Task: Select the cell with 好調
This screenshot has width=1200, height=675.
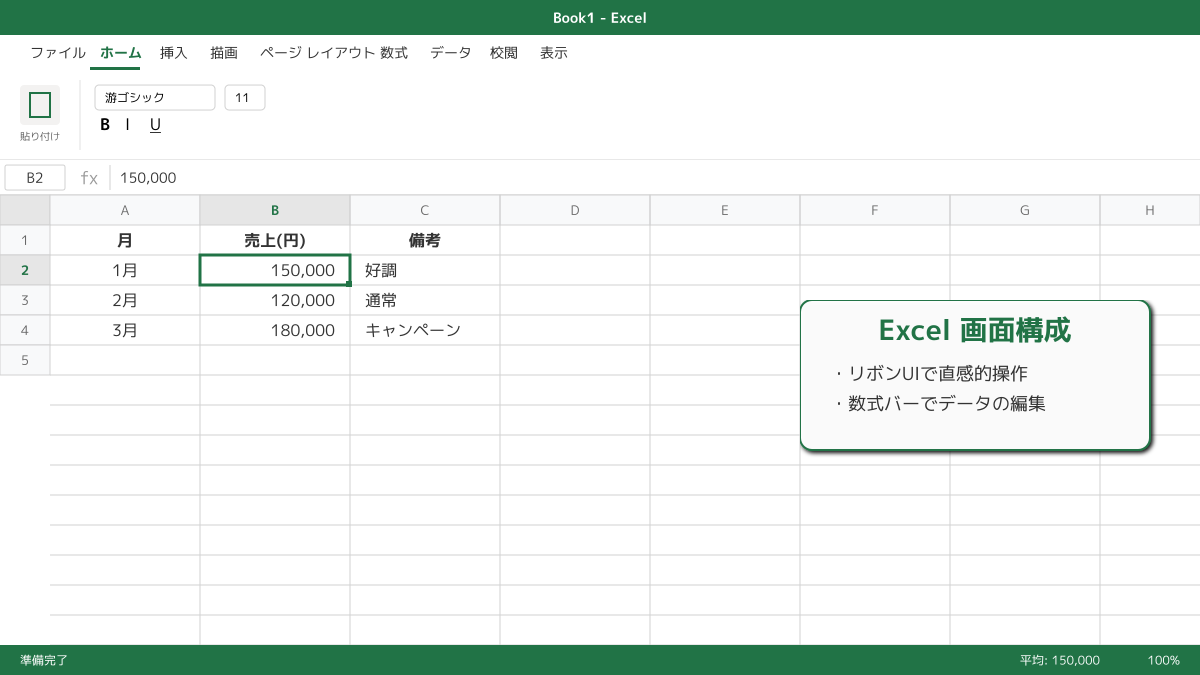Action: [425, 270]
